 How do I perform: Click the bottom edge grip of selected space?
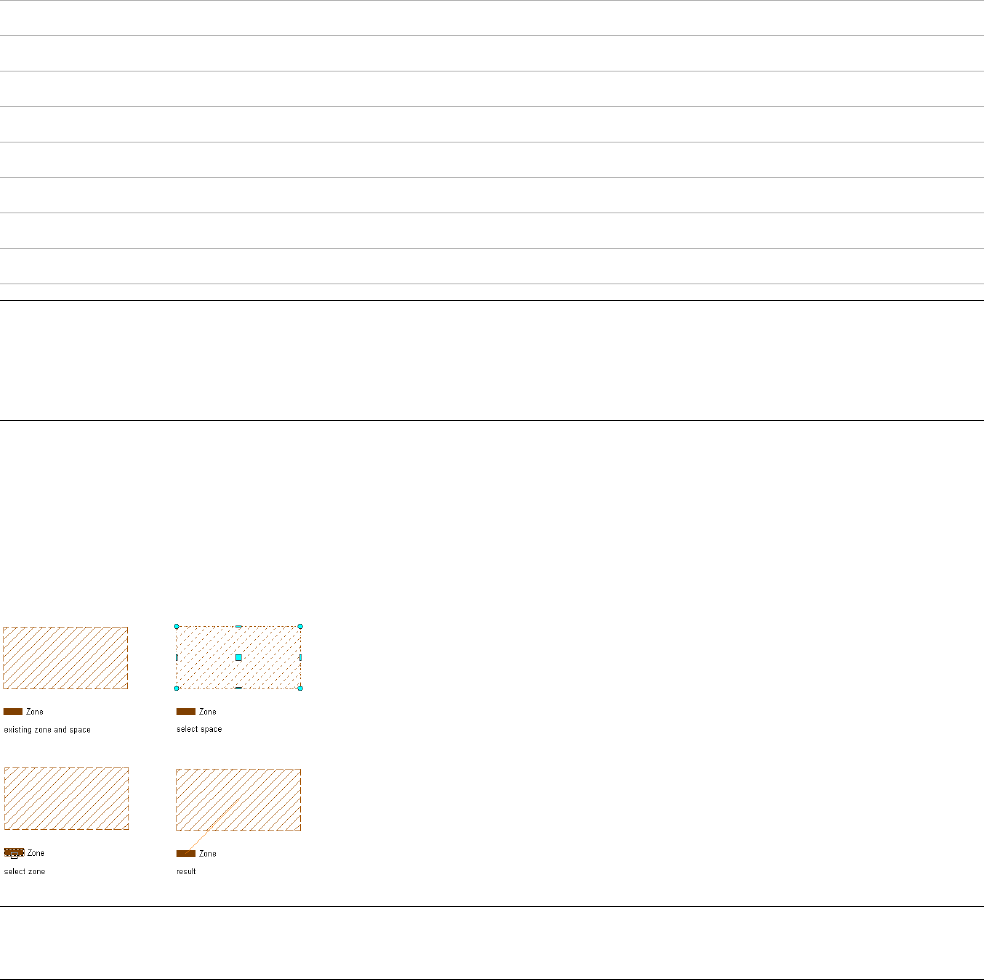coord(238,689)
